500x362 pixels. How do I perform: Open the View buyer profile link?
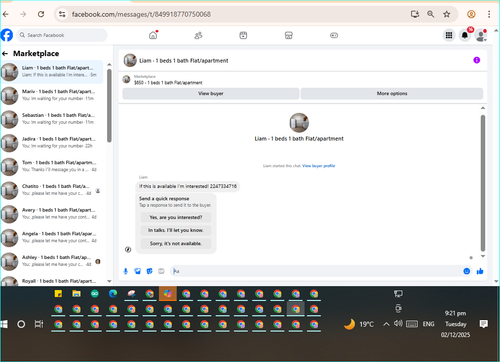pos(318,166)
